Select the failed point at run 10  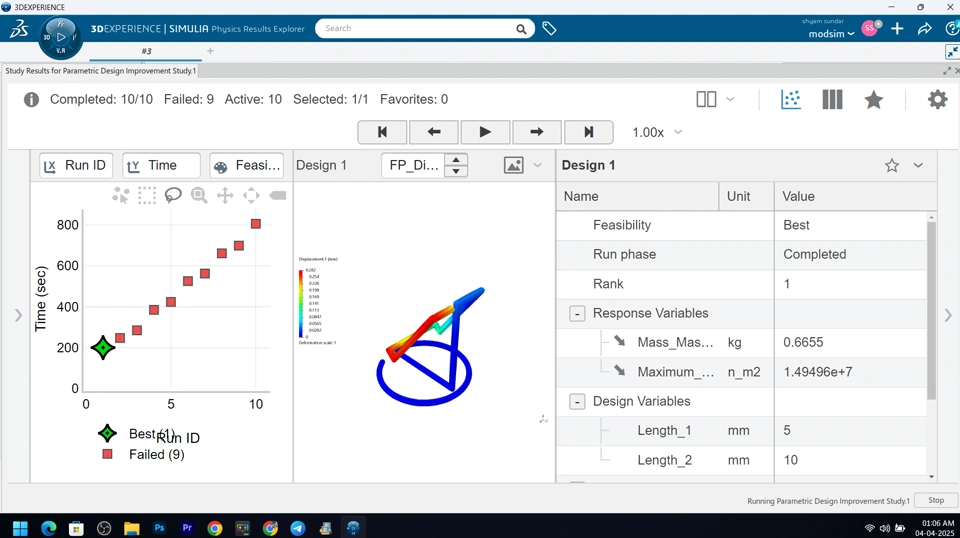coord(256,224)
